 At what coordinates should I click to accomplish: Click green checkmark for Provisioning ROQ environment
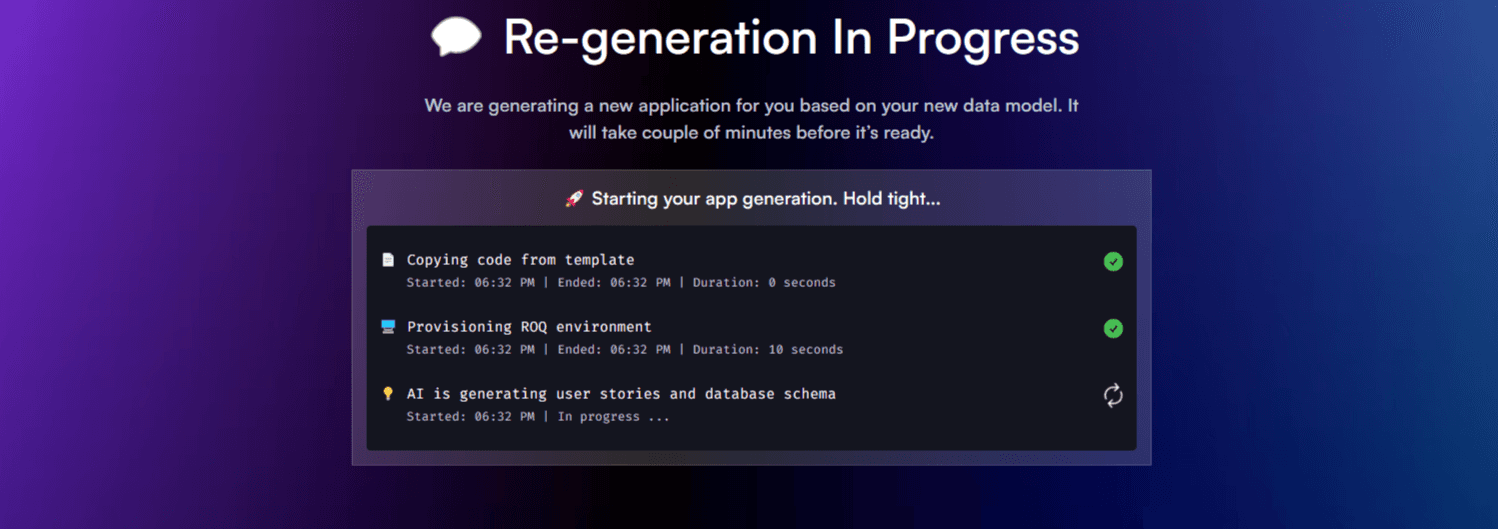[1113, 328]
